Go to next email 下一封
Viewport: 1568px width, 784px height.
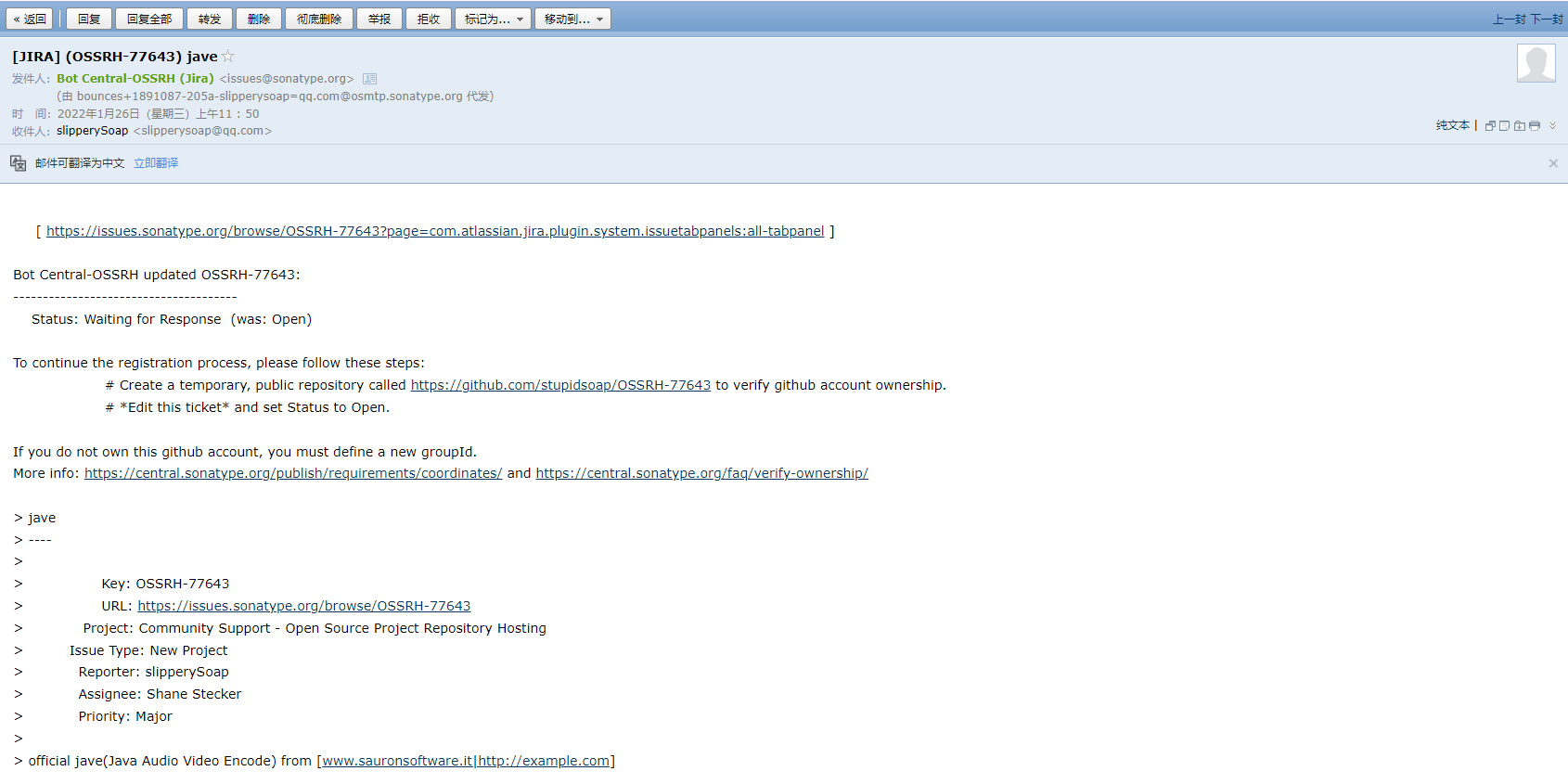(1547, 19)
